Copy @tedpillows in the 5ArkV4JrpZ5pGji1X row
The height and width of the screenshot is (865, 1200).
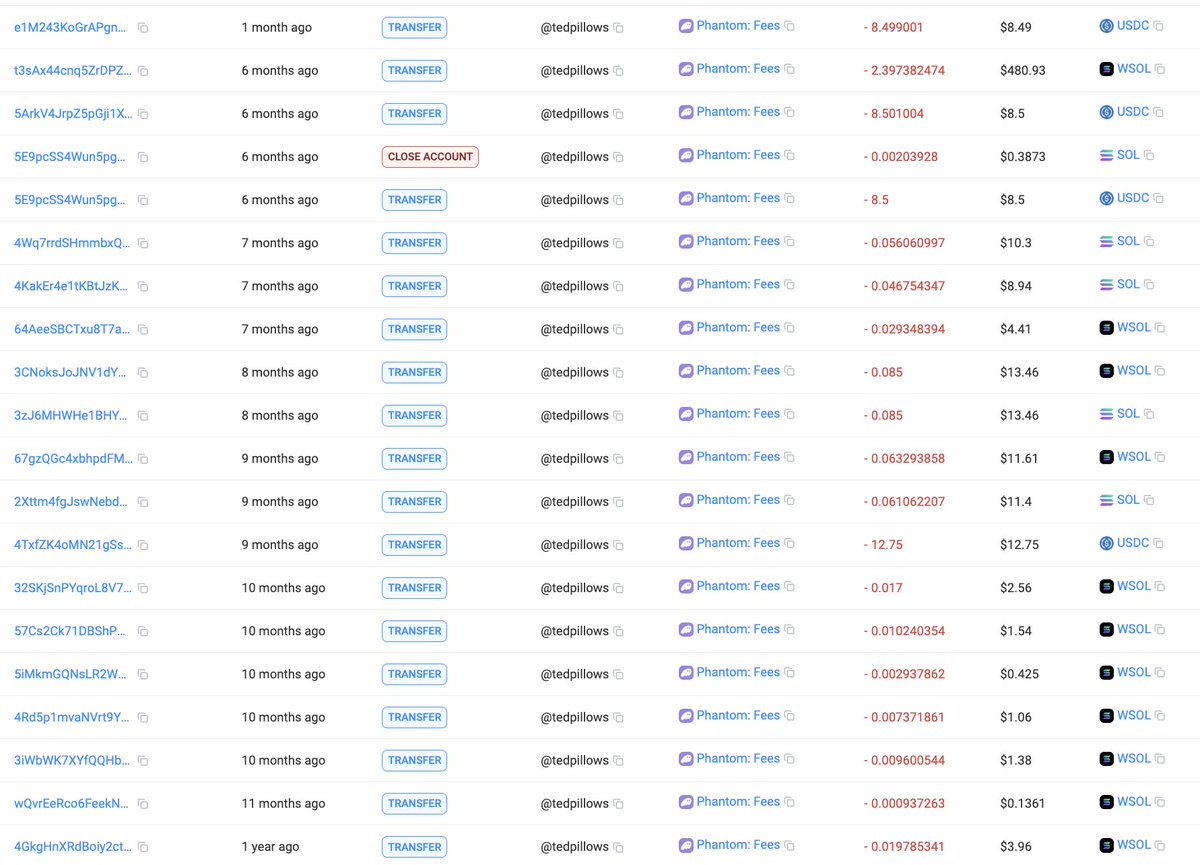[618, 114]
